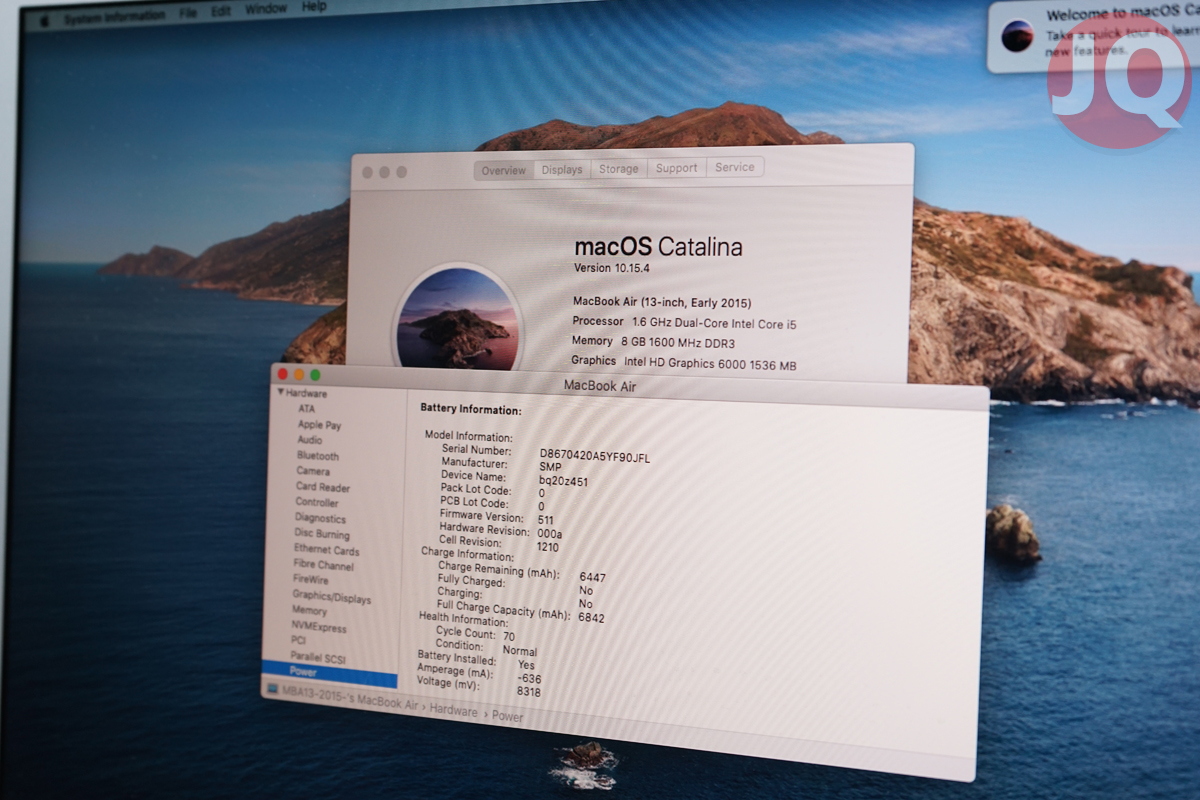Screen dimensions: 1200x800
Task: Click the Amperage value -636
Action: pyautogui.click(x=529, y=679)
